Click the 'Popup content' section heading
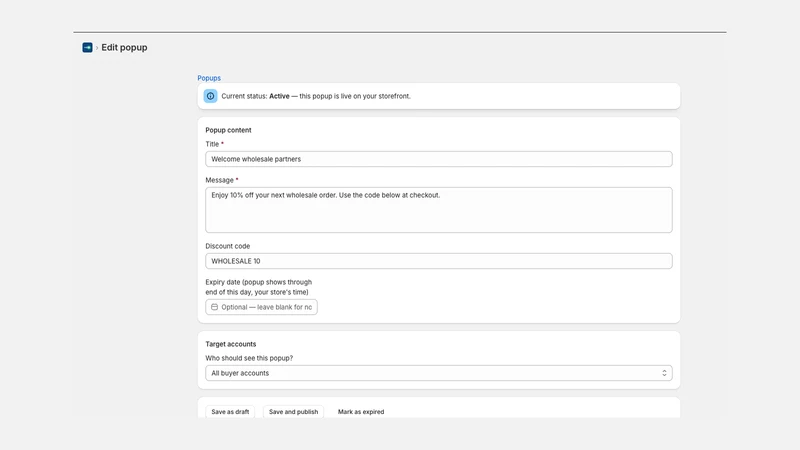This screenshot has width=800, height=450. (x=229, y=130)
